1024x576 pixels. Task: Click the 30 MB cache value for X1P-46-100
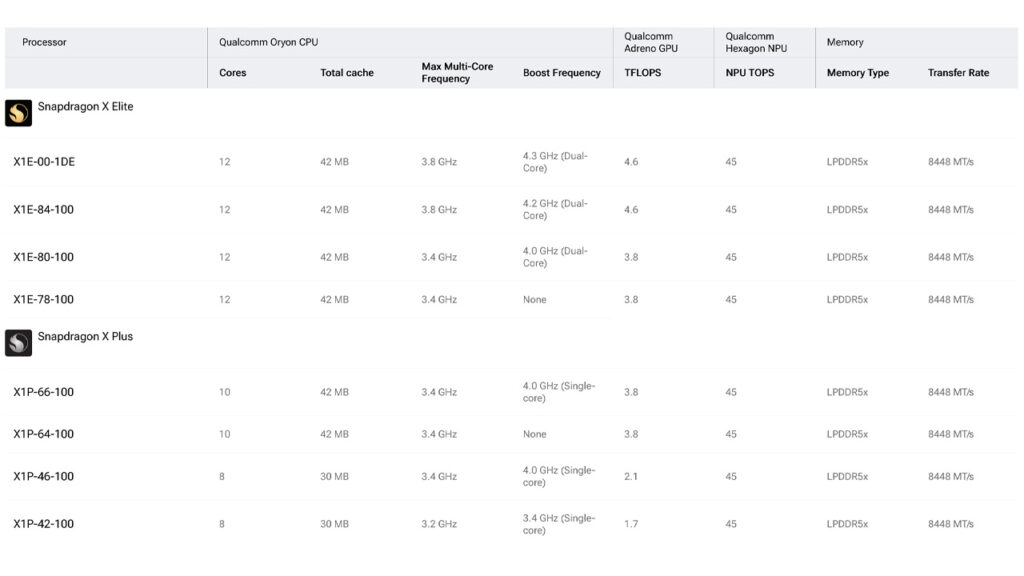(334, 477)
